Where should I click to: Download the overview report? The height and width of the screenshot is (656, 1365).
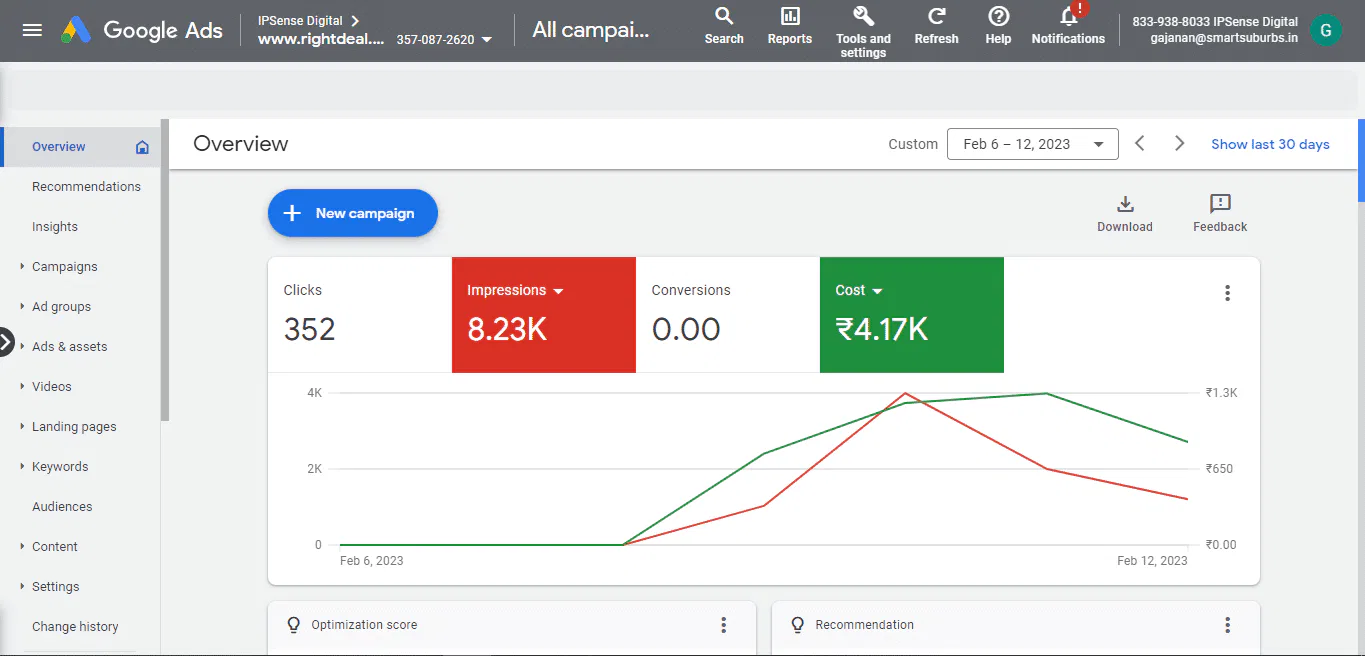[1125, 205]
